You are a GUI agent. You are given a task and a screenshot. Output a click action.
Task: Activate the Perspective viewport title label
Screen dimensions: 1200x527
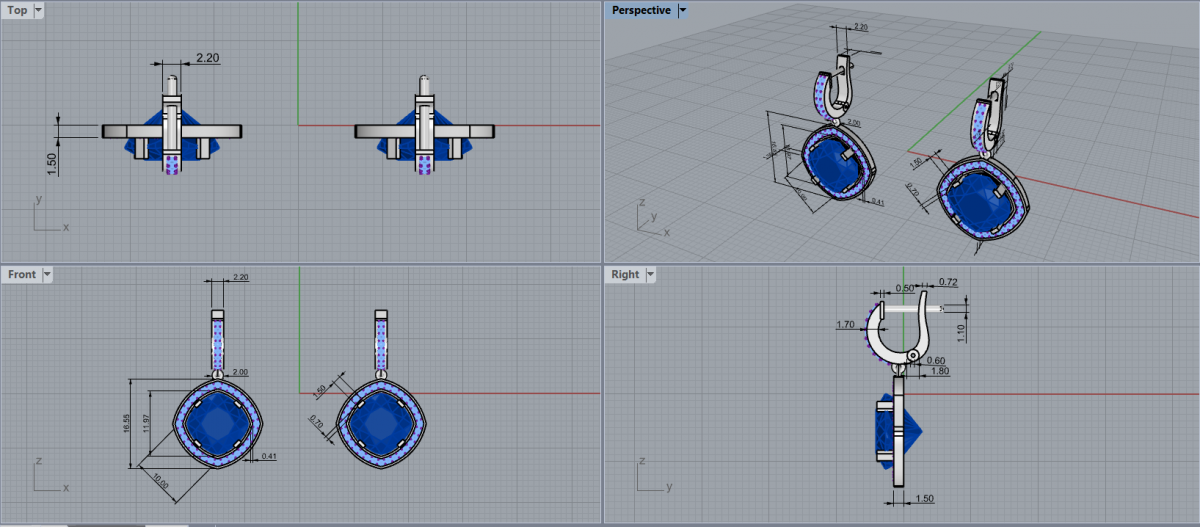tap(641, 10)
